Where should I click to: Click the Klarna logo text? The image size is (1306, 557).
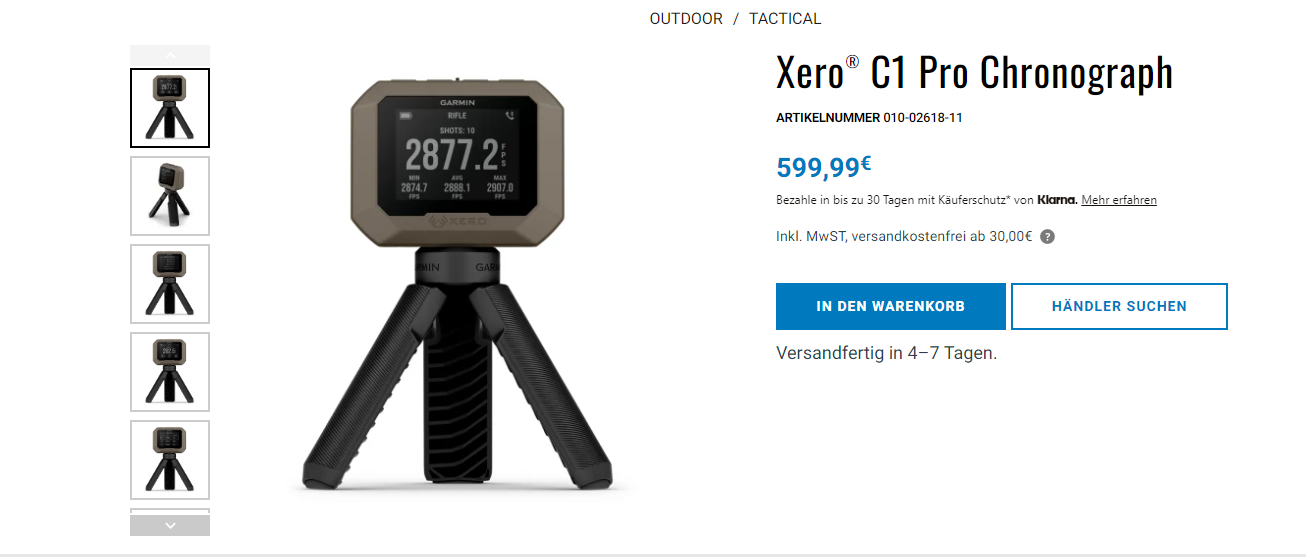1057,200
